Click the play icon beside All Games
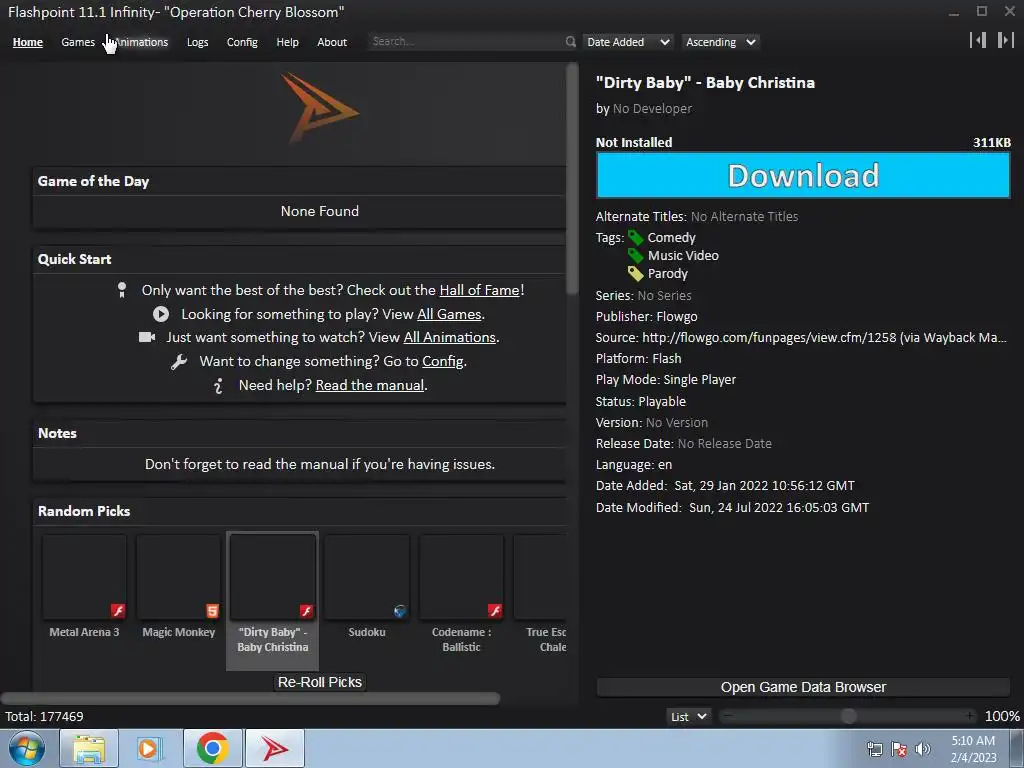This screenshot has height=768, width=1024. point(161,314)
